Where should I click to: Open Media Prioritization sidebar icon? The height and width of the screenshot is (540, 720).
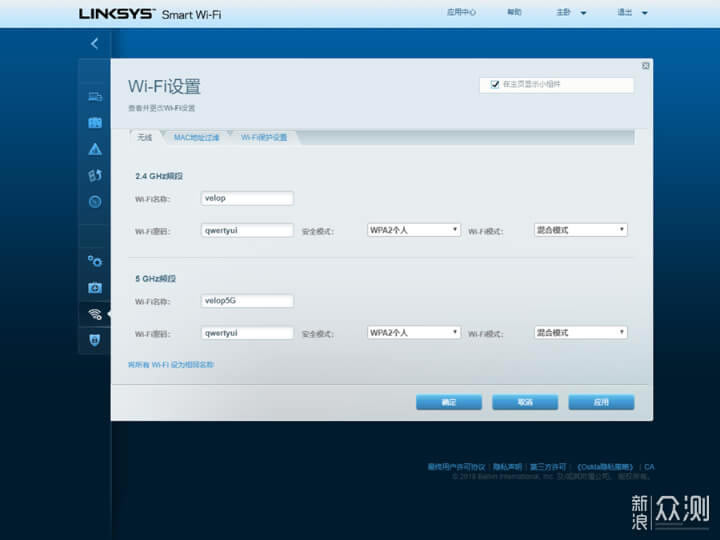(x=95, y=175)
